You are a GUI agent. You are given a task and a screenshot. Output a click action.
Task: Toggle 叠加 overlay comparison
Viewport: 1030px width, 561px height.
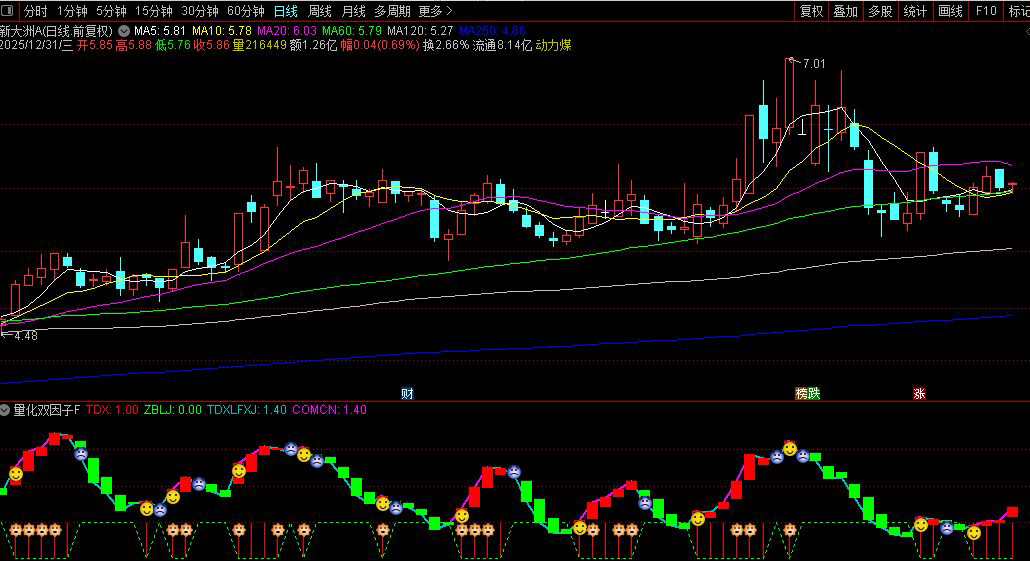tap(845, 11)
